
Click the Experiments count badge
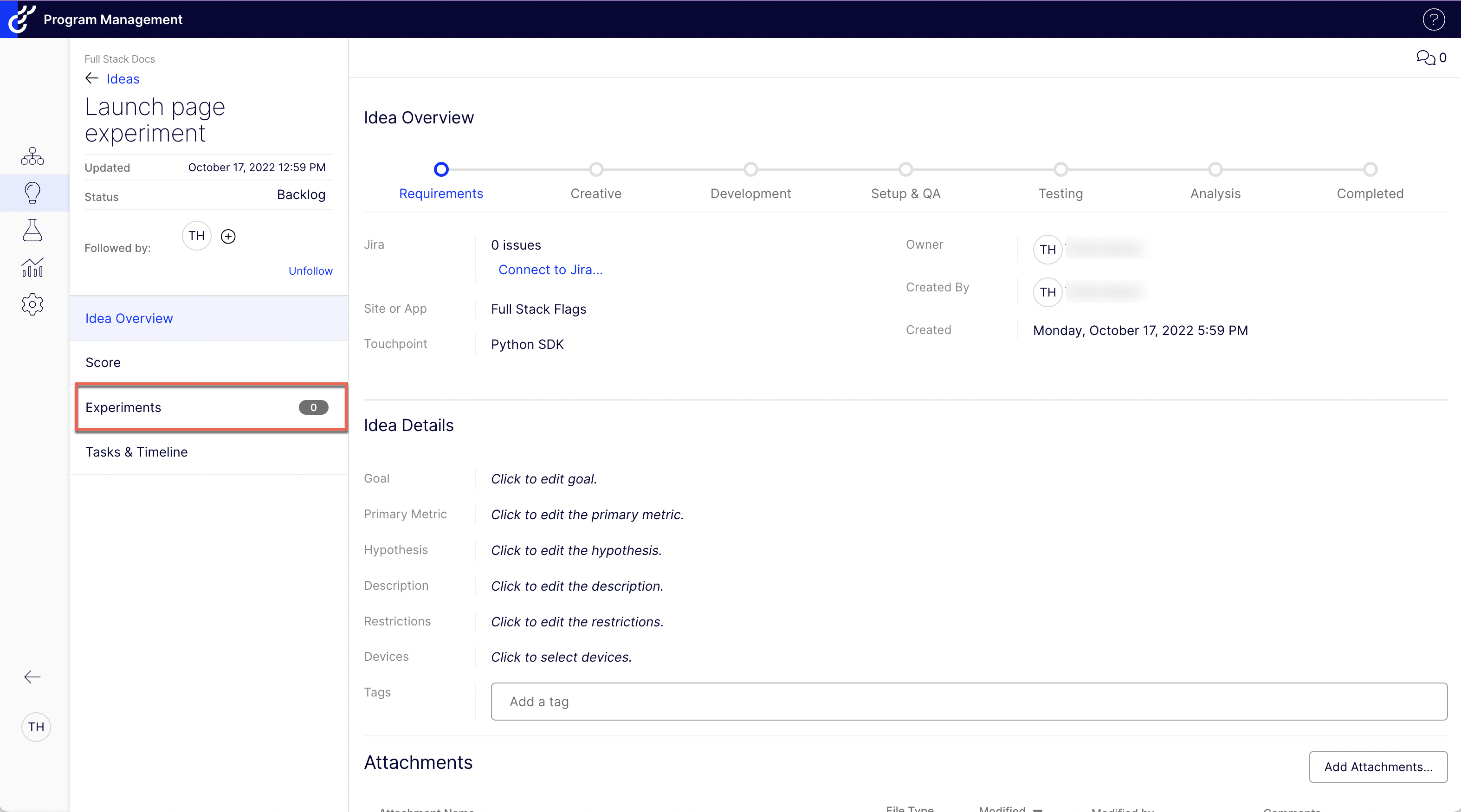click(x=313, y=407)
